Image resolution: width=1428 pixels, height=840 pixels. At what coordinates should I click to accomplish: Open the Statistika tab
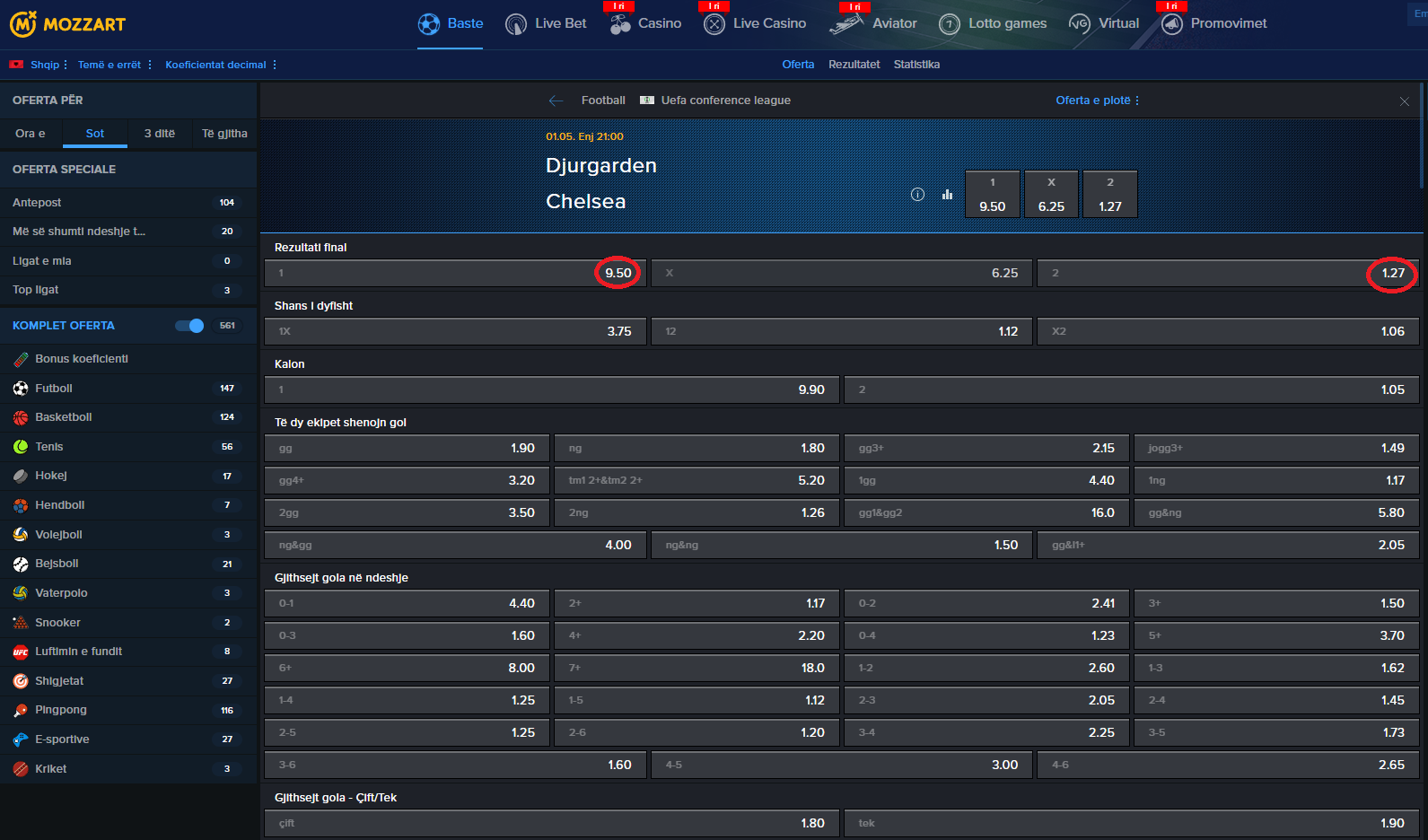point(916,65)
